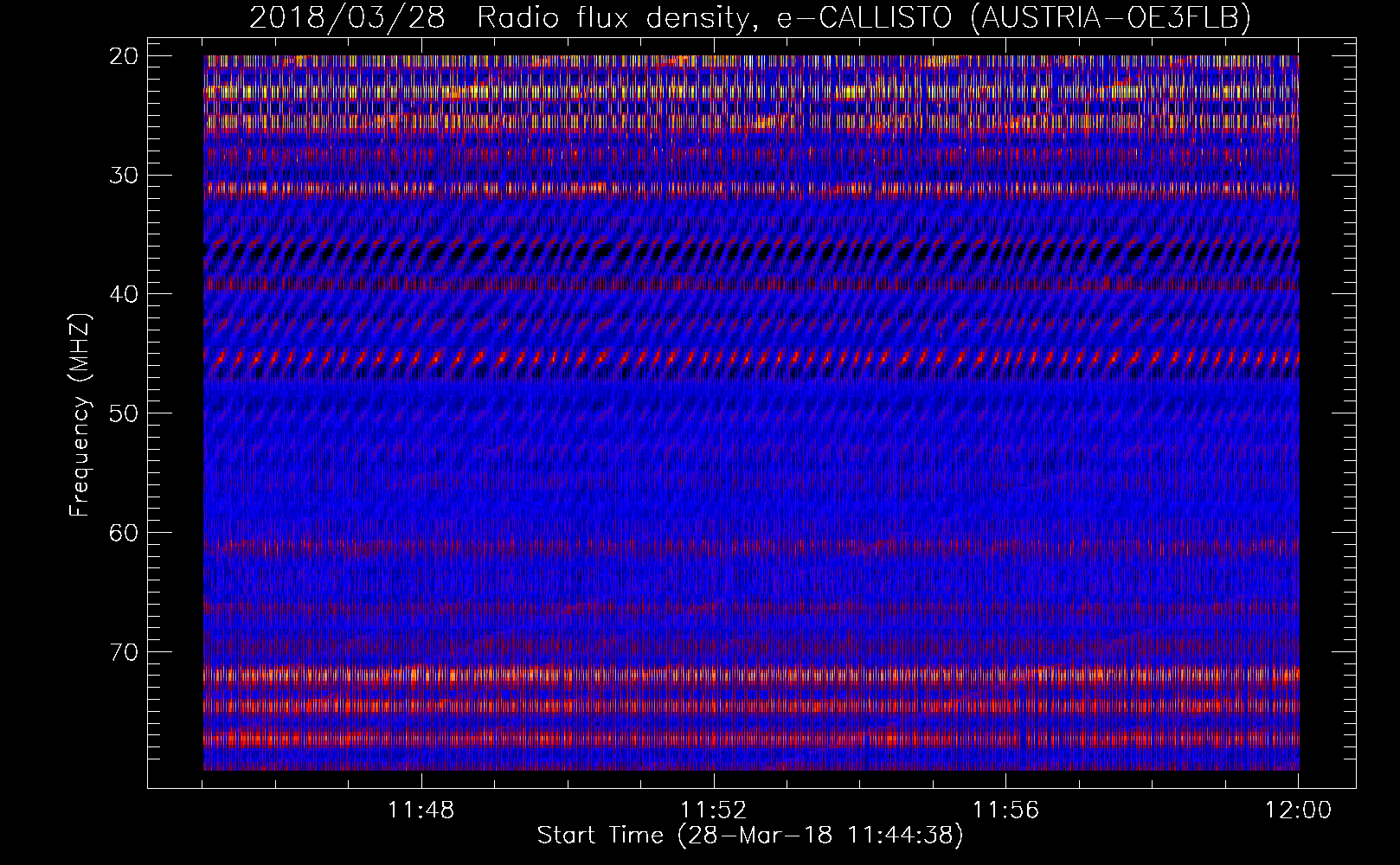Click the '70' frequency tick label
The width and height of the screenshot is (1400, 865).
[x=124, y=652]
